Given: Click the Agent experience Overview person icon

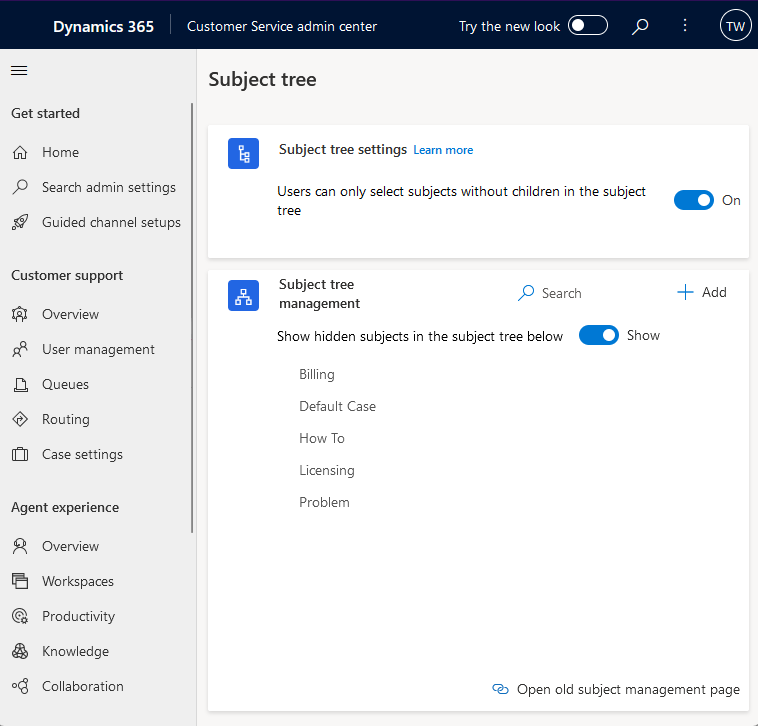Looking at the screenshot, I should (x=20, y=546).
